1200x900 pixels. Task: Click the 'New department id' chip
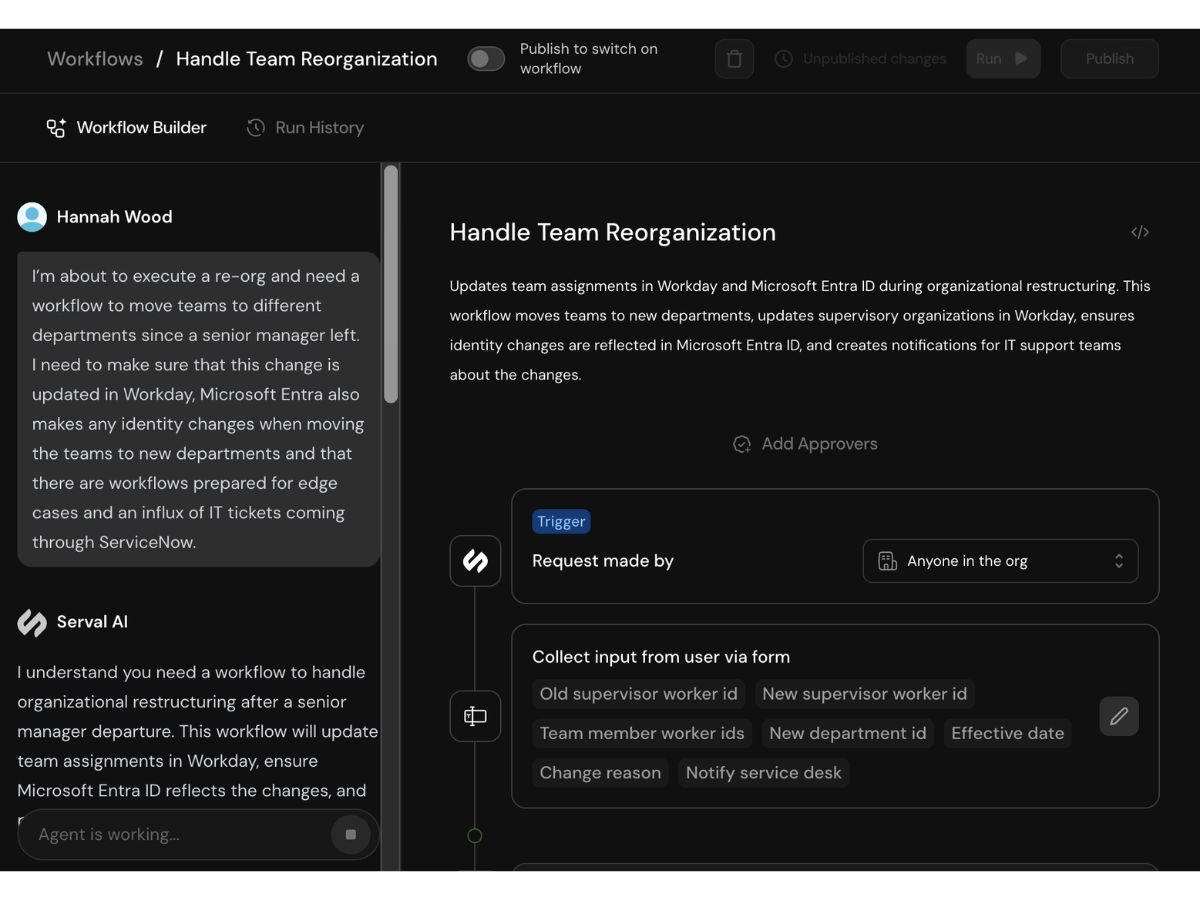point(848,733)
